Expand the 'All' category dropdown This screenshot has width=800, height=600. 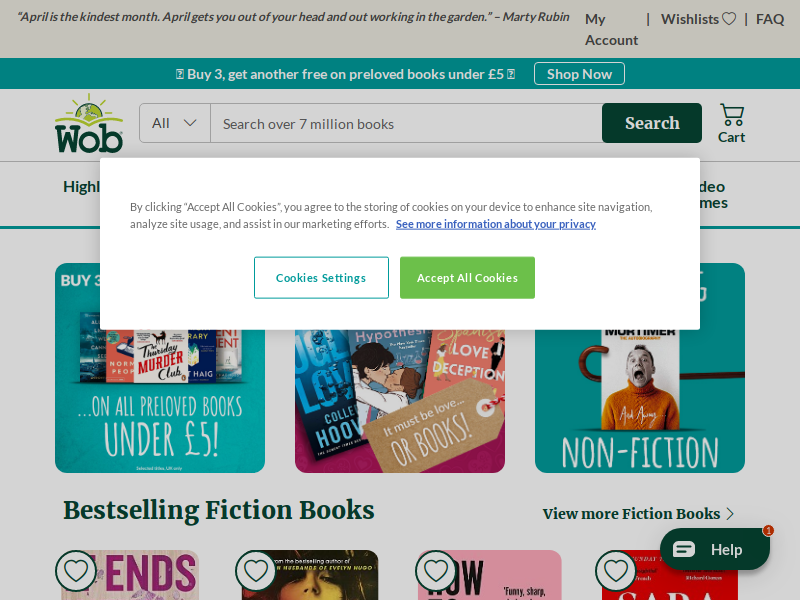pos(174,123)
